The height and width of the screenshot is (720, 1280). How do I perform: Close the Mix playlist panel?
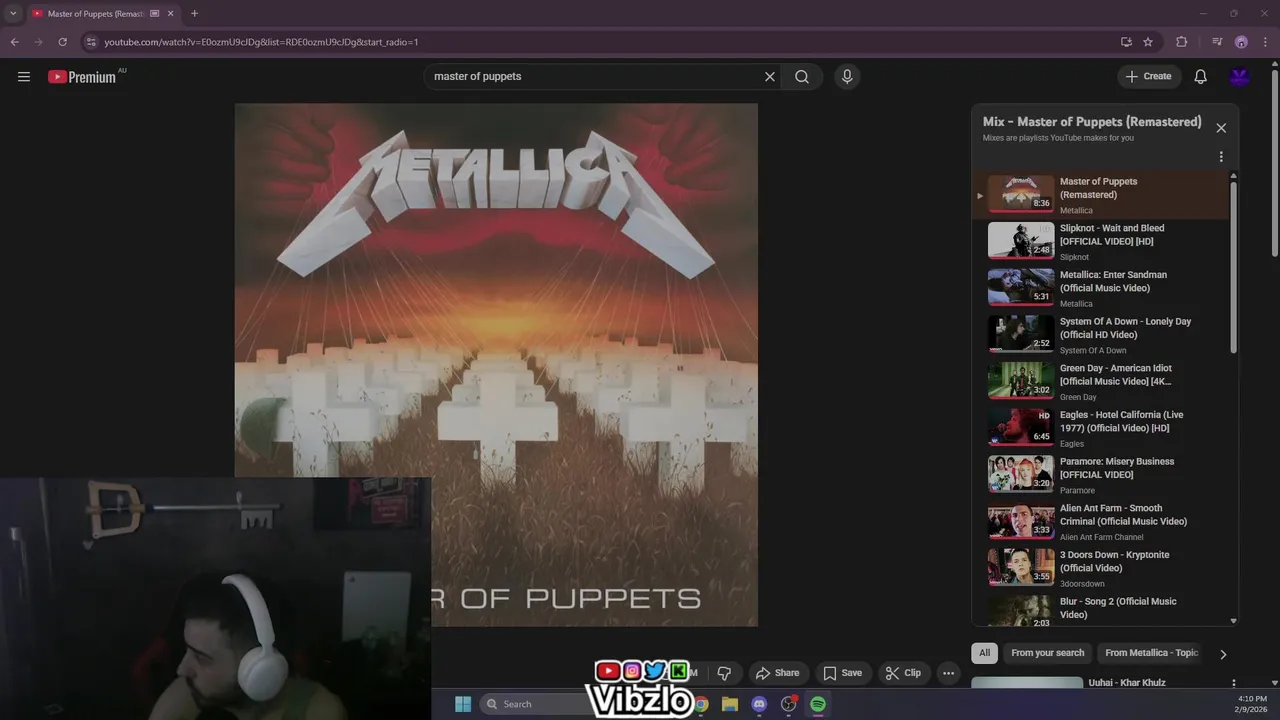click(x=1221, y=128)
